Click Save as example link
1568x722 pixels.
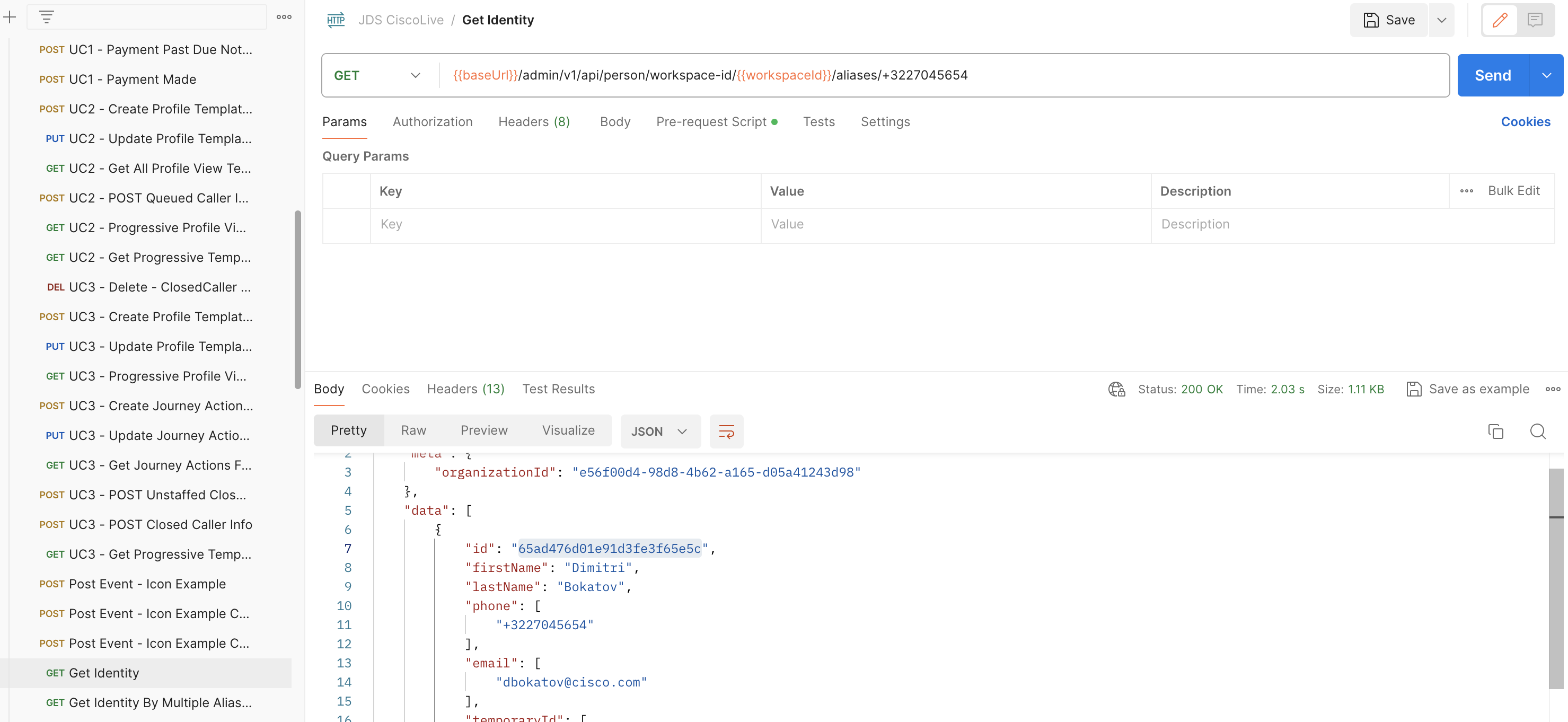click(1467, 389)
